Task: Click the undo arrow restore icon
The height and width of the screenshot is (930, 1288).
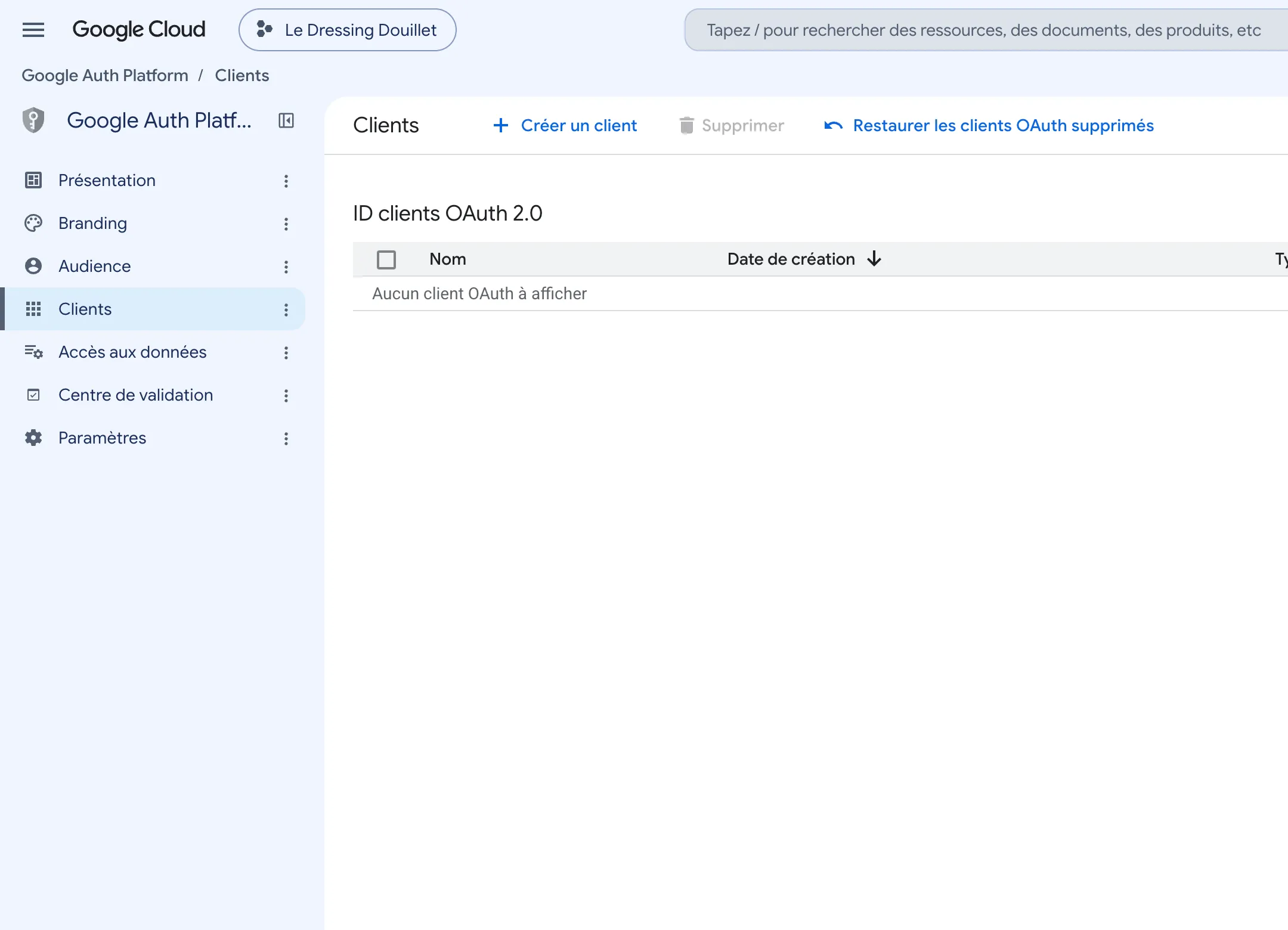Action: (833, 125)
